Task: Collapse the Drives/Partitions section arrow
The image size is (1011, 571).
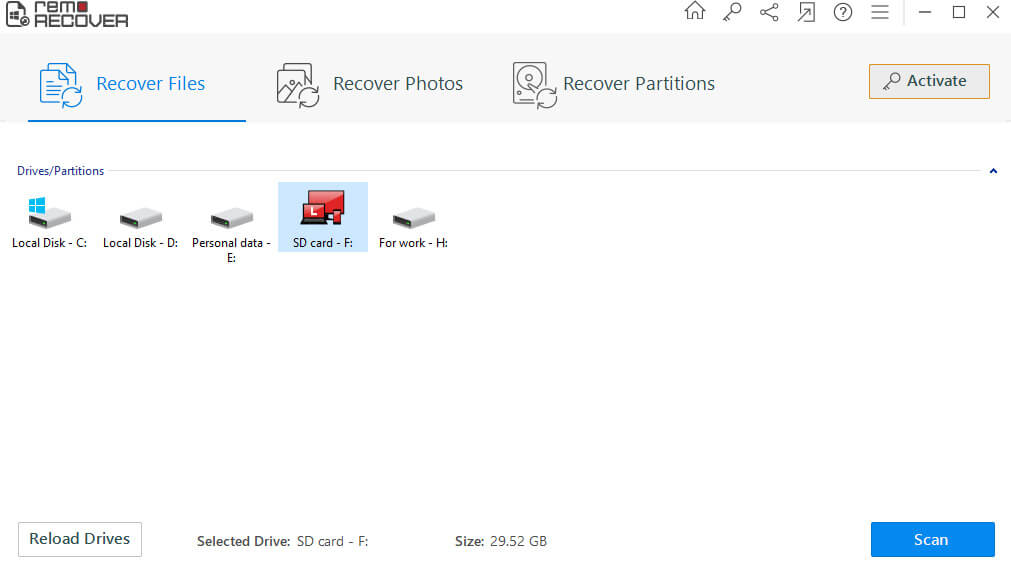Action: (993, 171)
